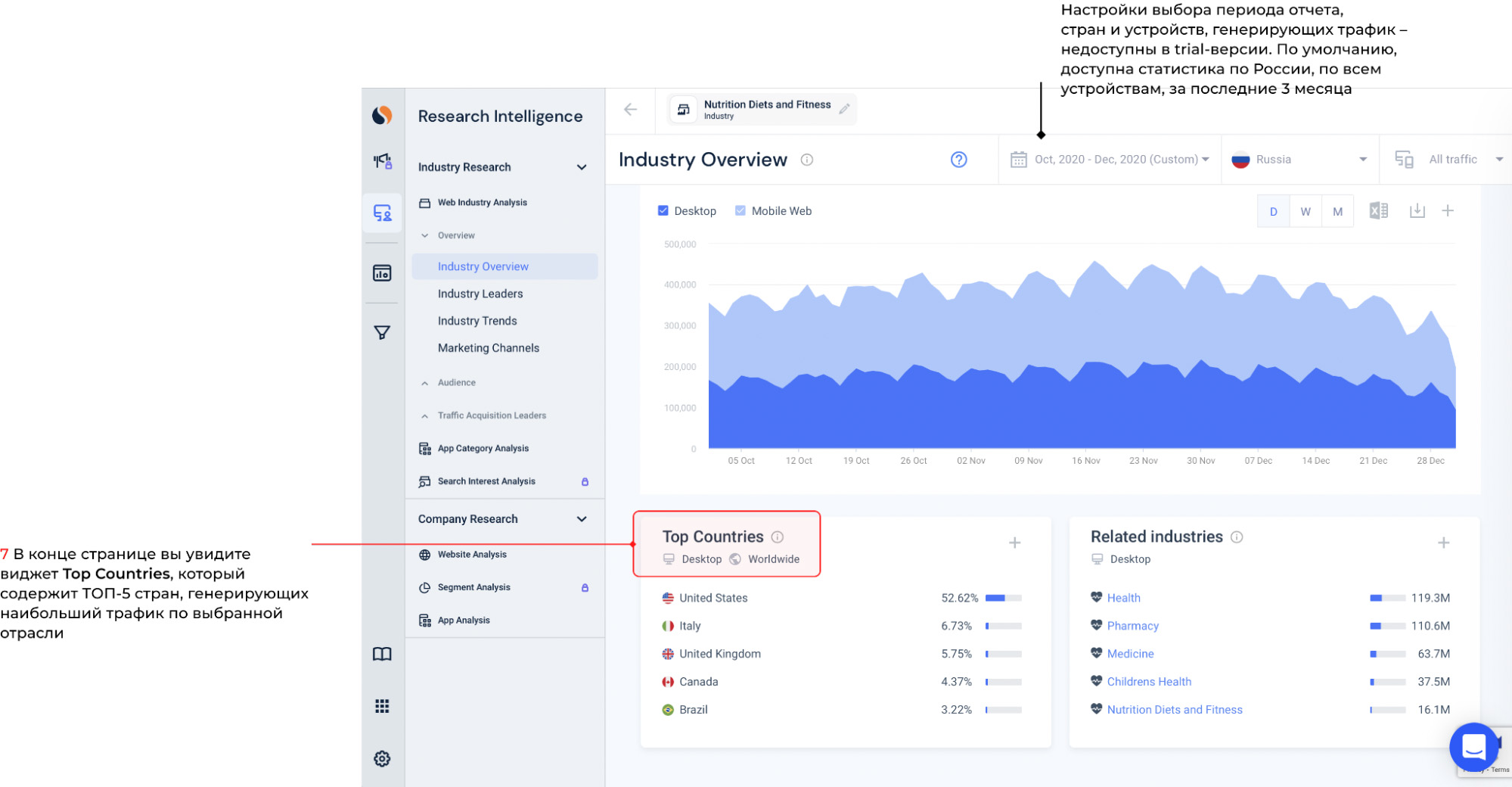Open the dashboard chart sidebar icon
The width and height of the screenshot is (1512, 787).
pyautogui.click(x=382, y=273)
